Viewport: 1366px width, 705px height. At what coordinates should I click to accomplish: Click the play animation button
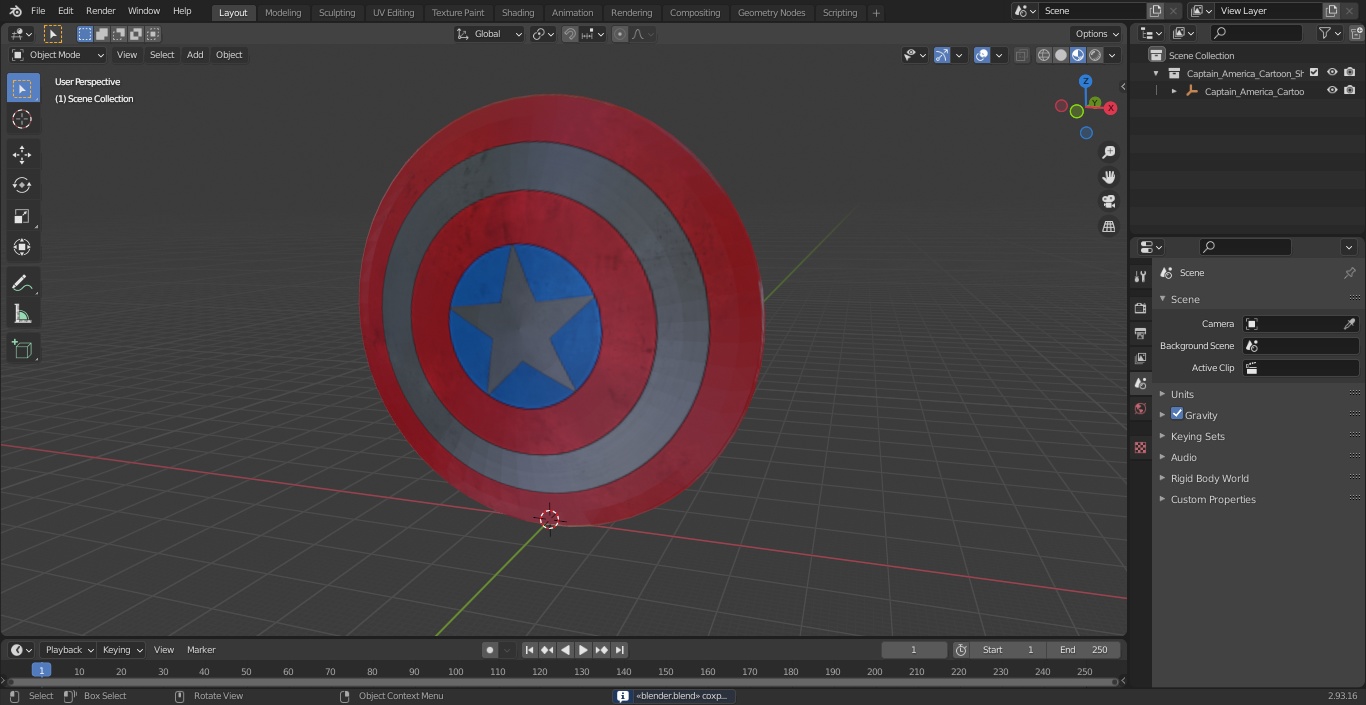click(x=583, y=650)
